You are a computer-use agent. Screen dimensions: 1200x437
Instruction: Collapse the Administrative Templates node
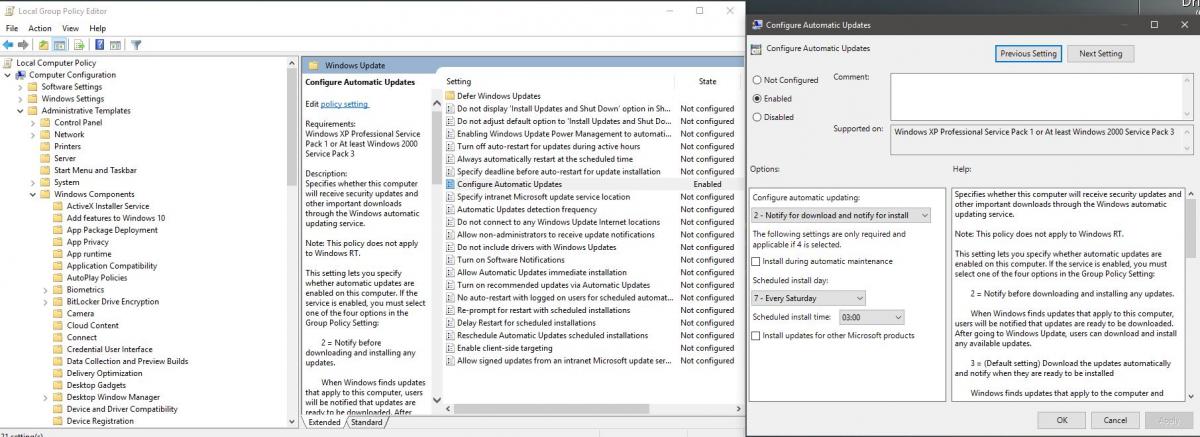tap(20, 111)
